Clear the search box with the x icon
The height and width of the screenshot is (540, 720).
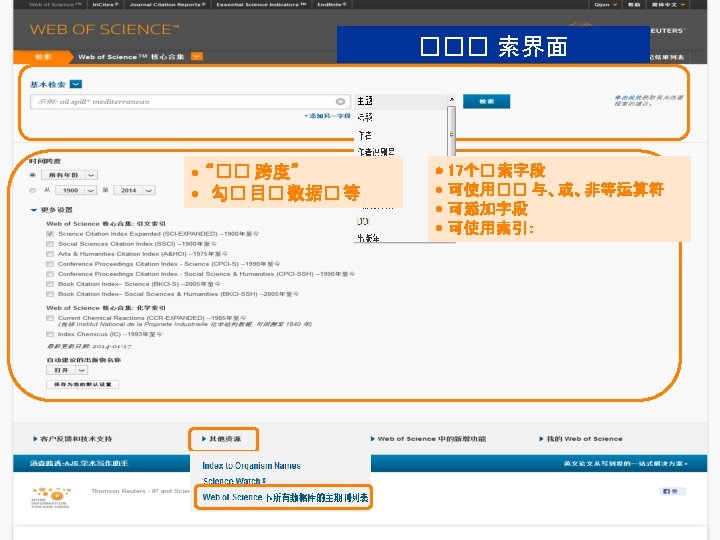click(340, 101)
